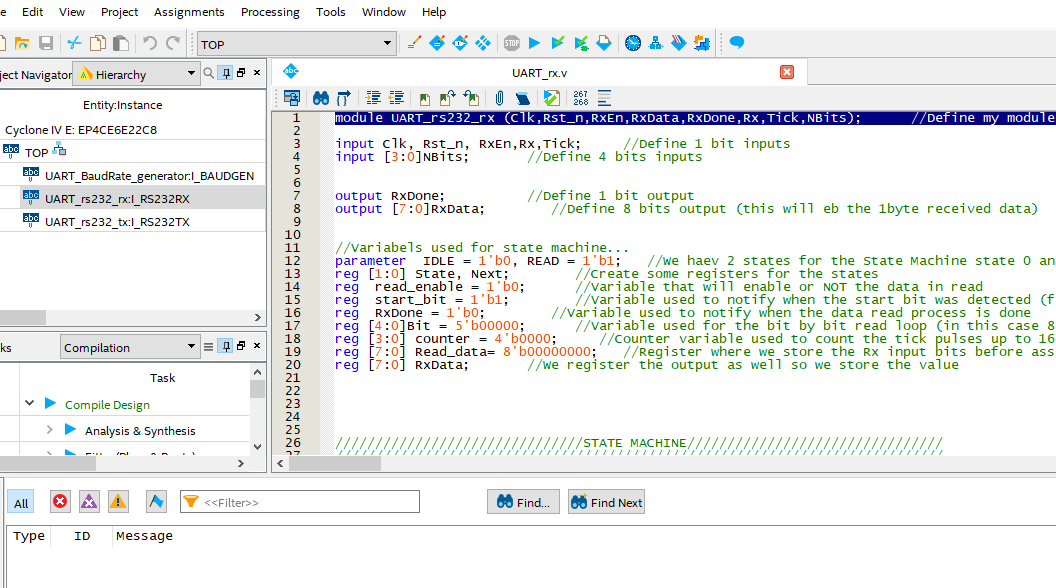The width and height of the screenshot is (1056, 588).
Task: Toggle the yellow warning messages filter
Action: 118,501
